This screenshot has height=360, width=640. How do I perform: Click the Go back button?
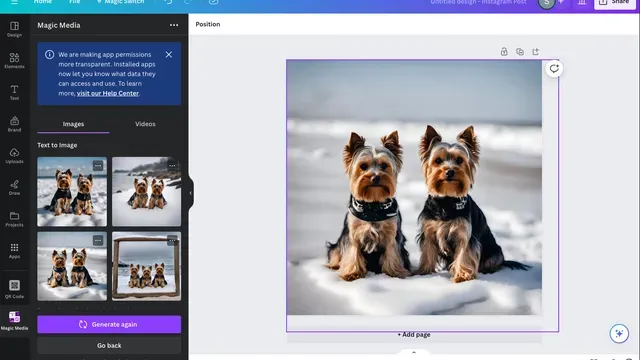(109, 345)
